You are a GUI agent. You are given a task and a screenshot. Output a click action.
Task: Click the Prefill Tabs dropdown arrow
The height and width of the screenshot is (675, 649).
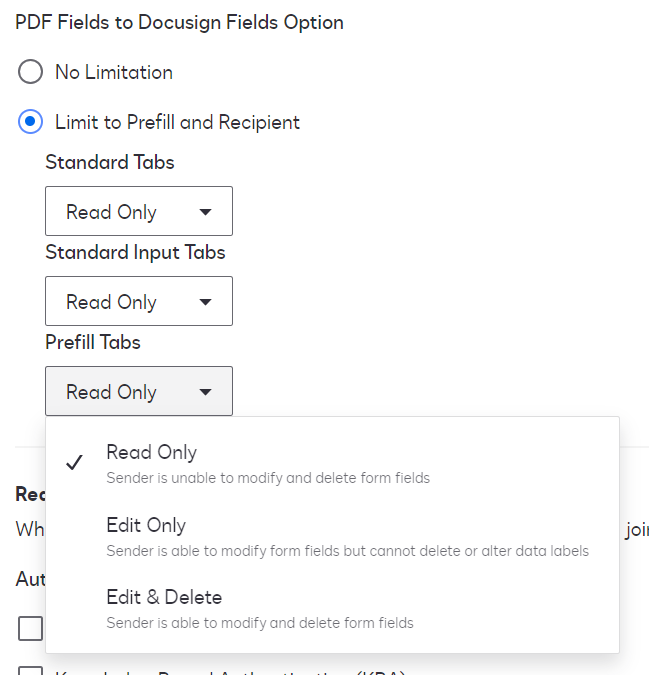click(x=205, y=392)
